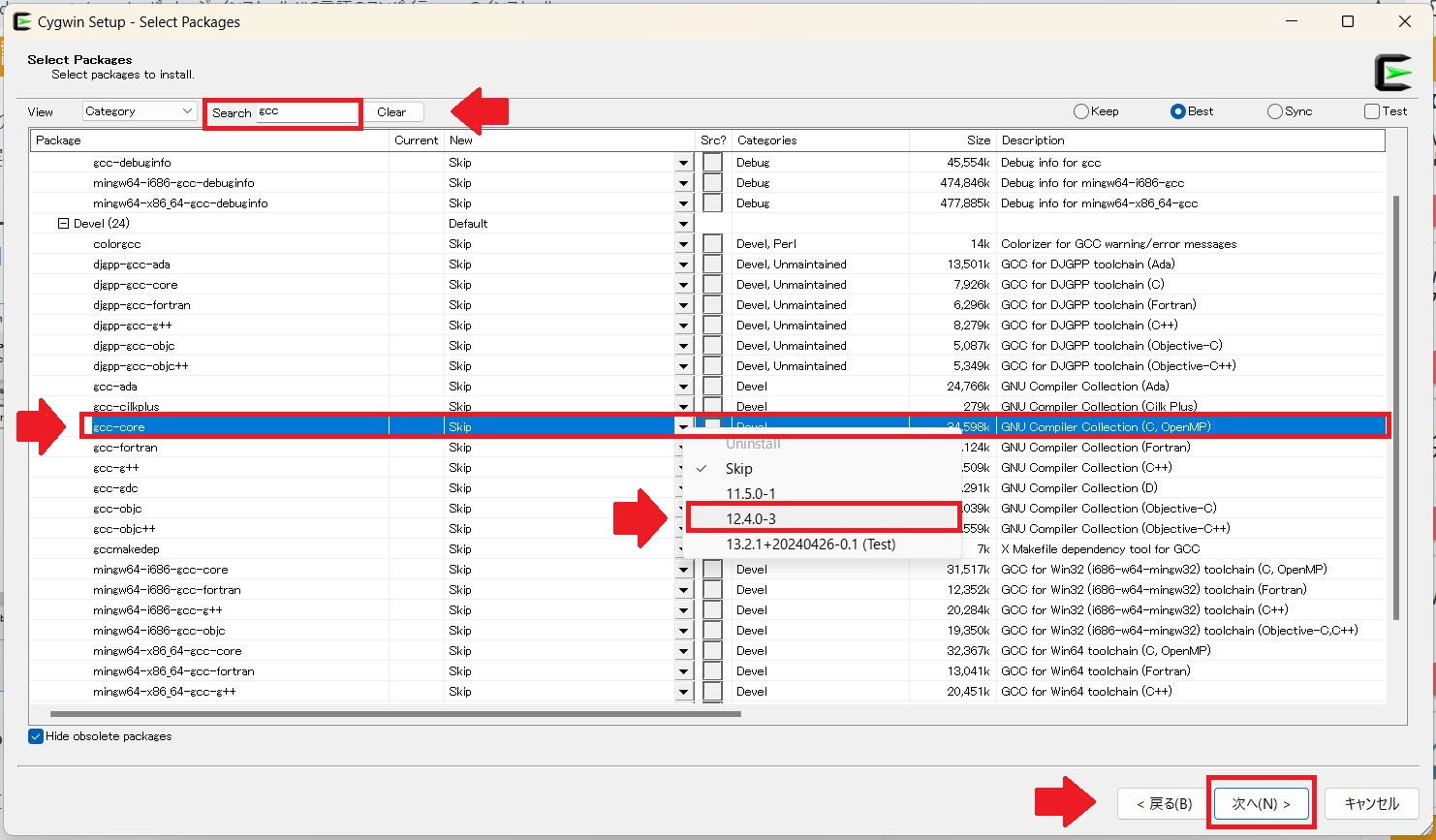The height and width of the screenshot is (840, 1436).
Task: Open version dropdown for colorgcc
Action: 684,244
